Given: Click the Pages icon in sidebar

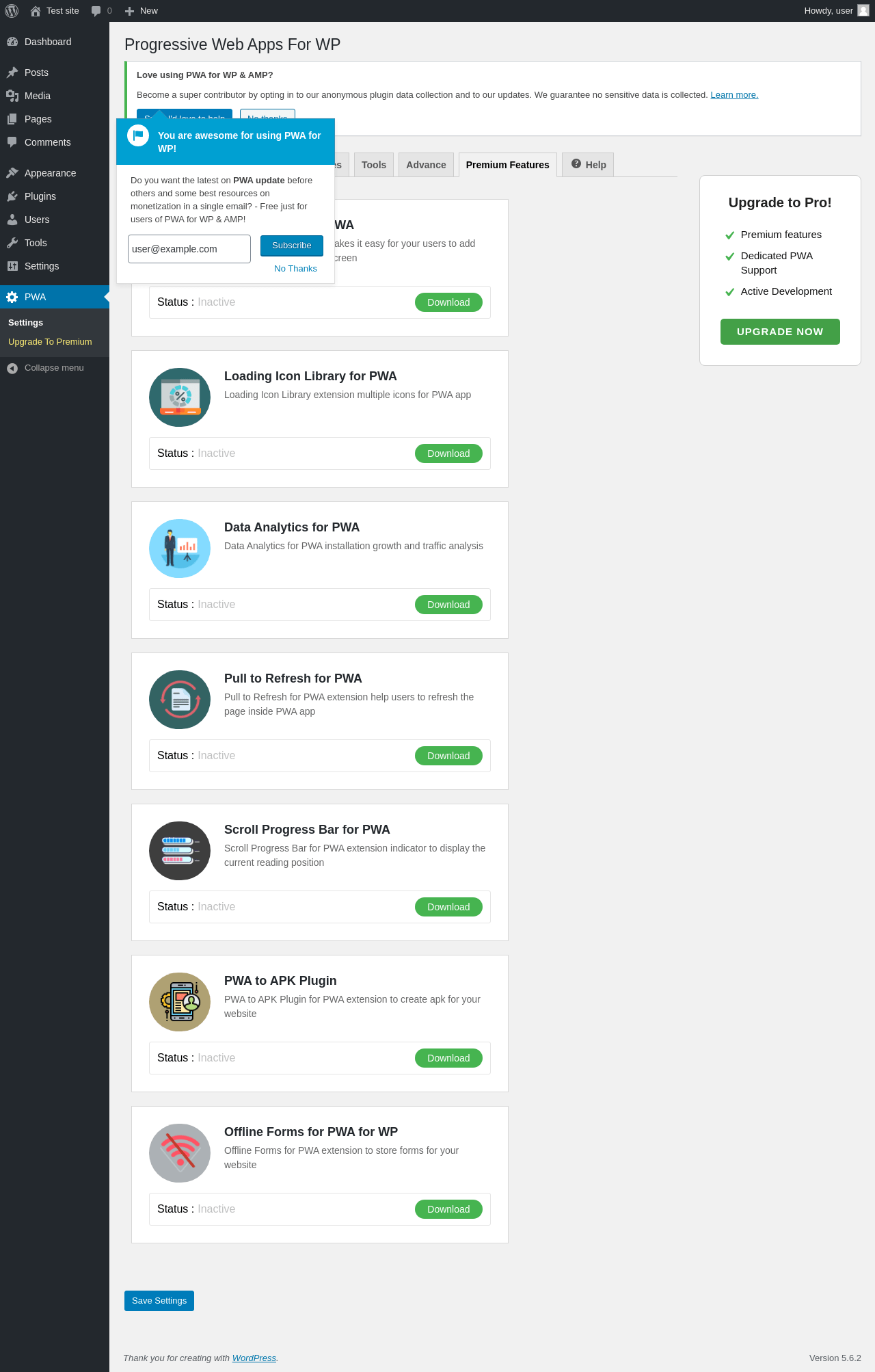Looking at the screenshot, I should click(12, 119).
